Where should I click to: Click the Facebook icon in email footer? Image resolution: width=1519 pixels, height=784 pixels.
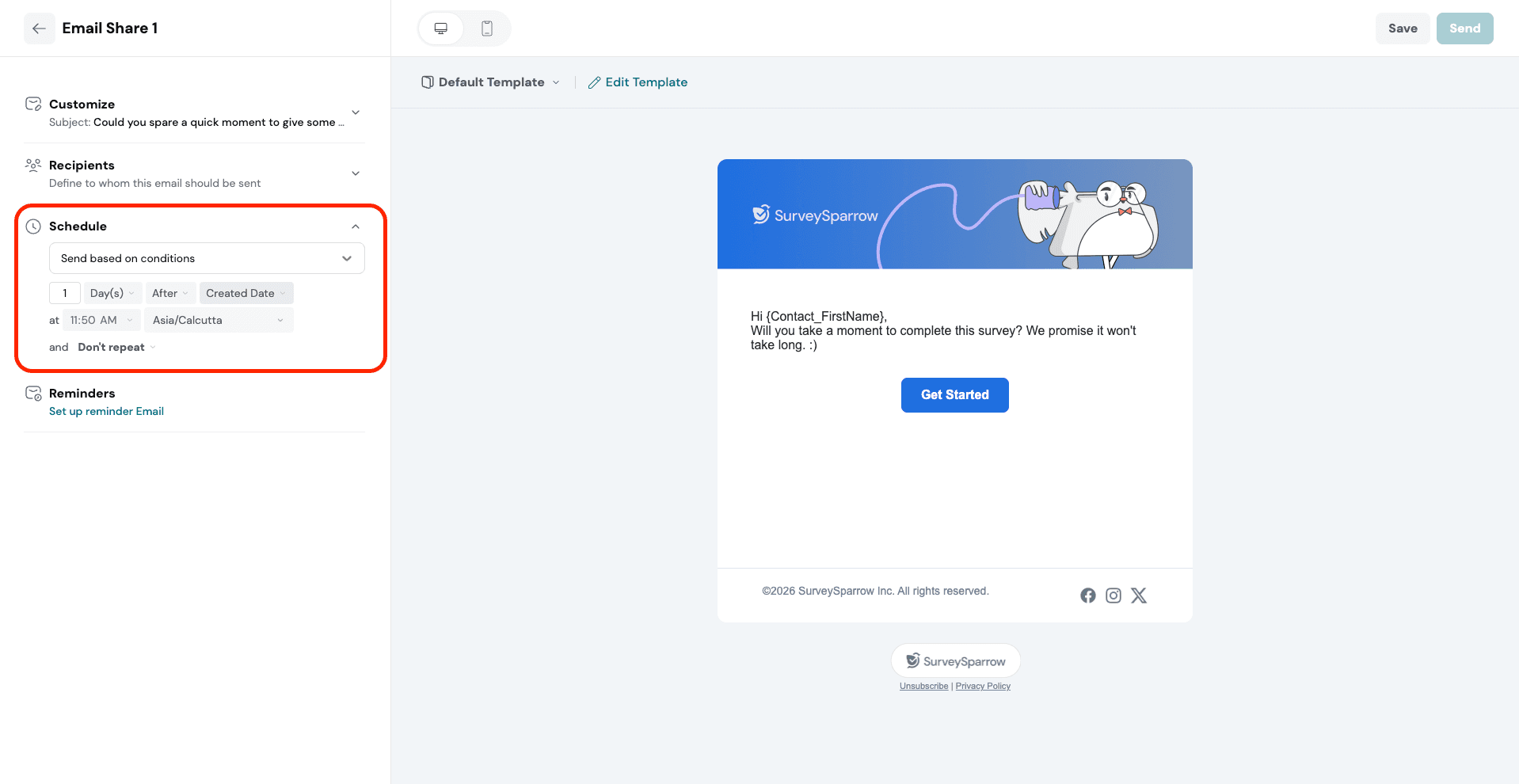pos(1088,596)
